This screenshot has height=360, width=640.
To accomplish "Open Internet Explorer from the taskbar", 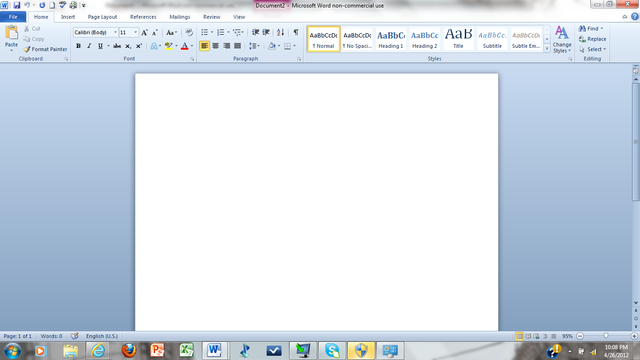I will [98, 350].
